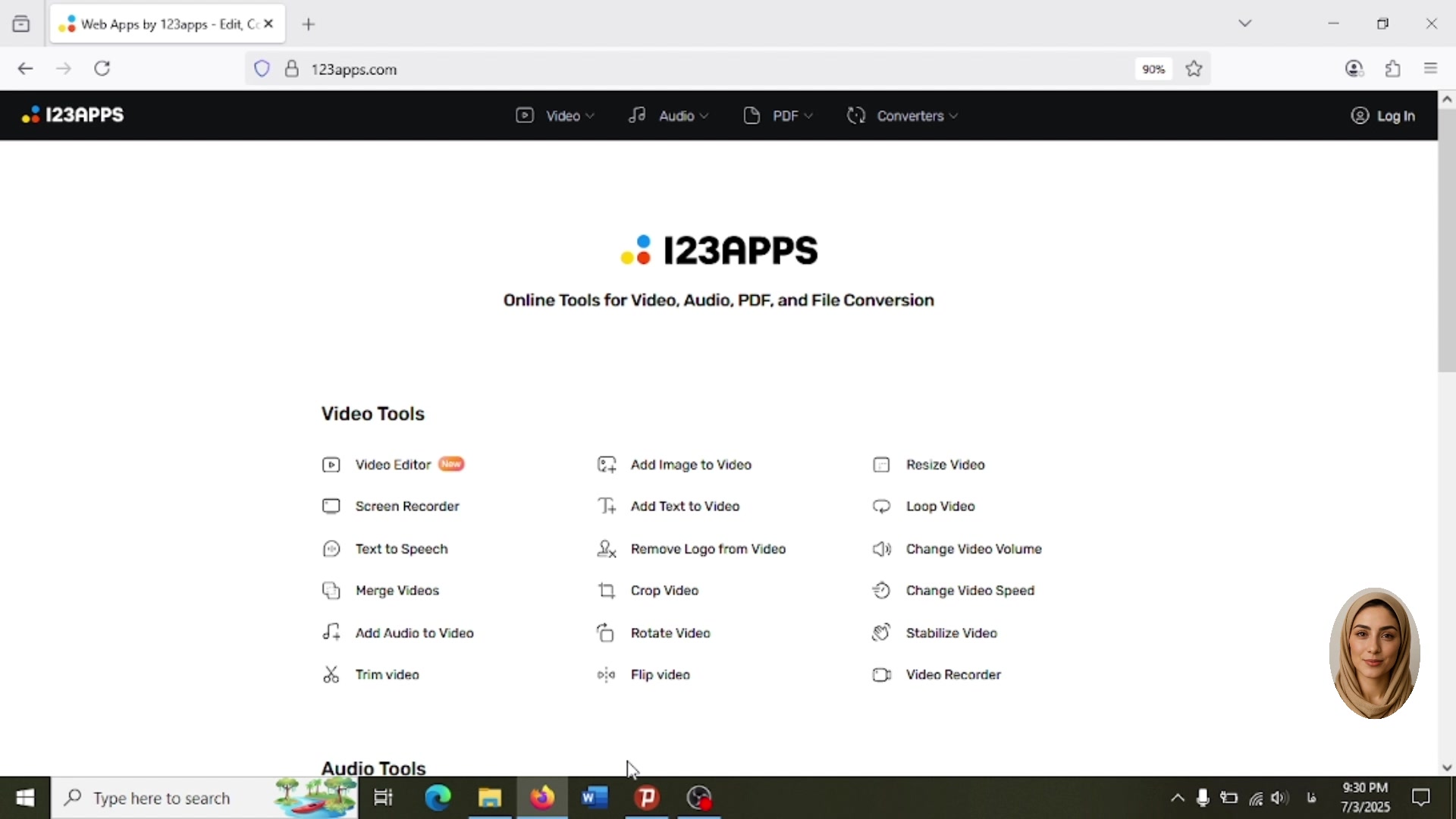Click the Video Recorder camera icon
The height and width of the screenshot is (819, 1456).
tap(881, 675)
